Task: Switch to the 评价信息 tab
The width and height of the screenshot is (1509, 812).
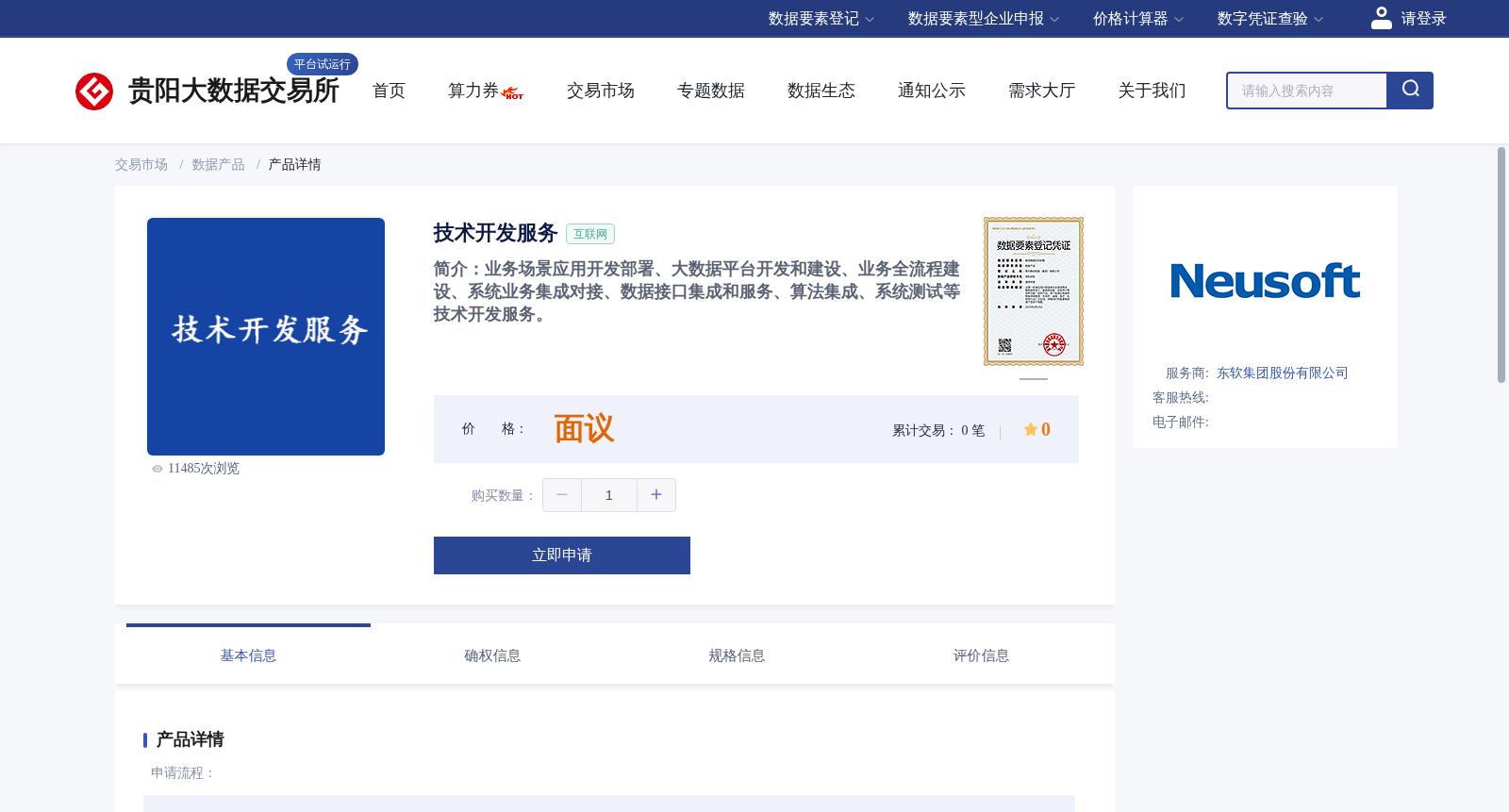Action: 981,655
